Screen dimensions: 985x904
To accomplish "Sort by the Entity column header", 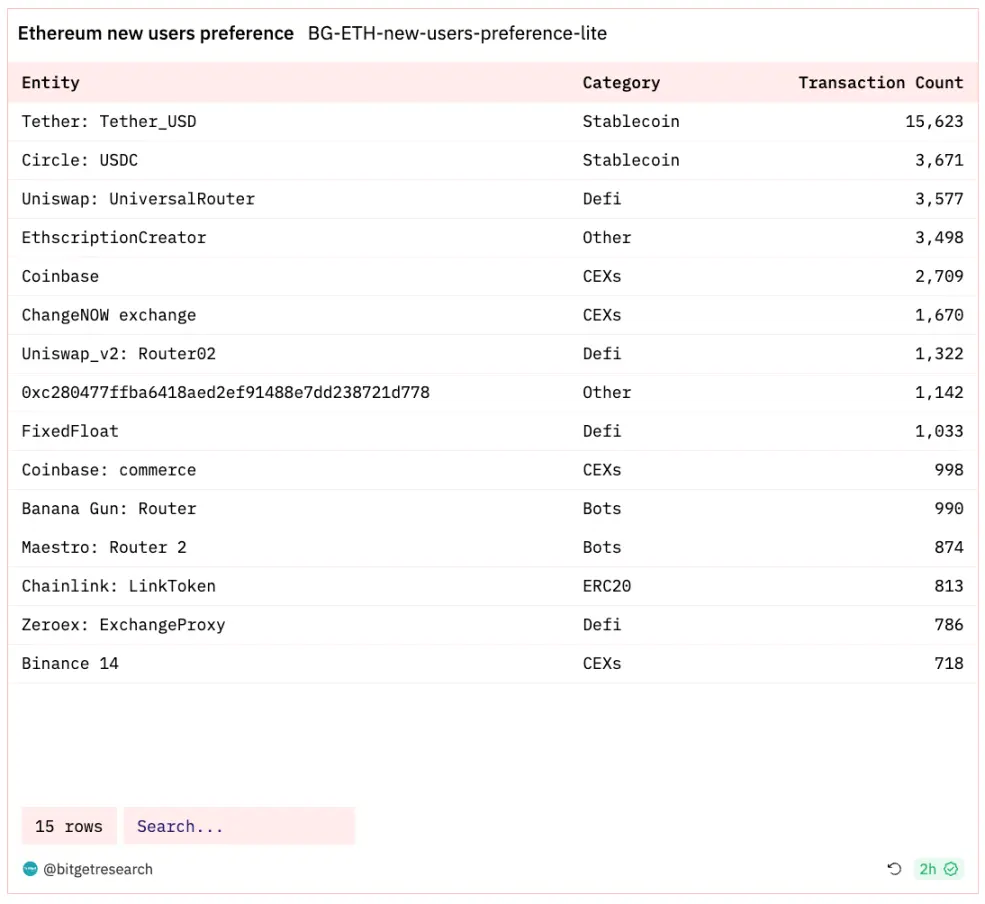I will pos(51,83).
